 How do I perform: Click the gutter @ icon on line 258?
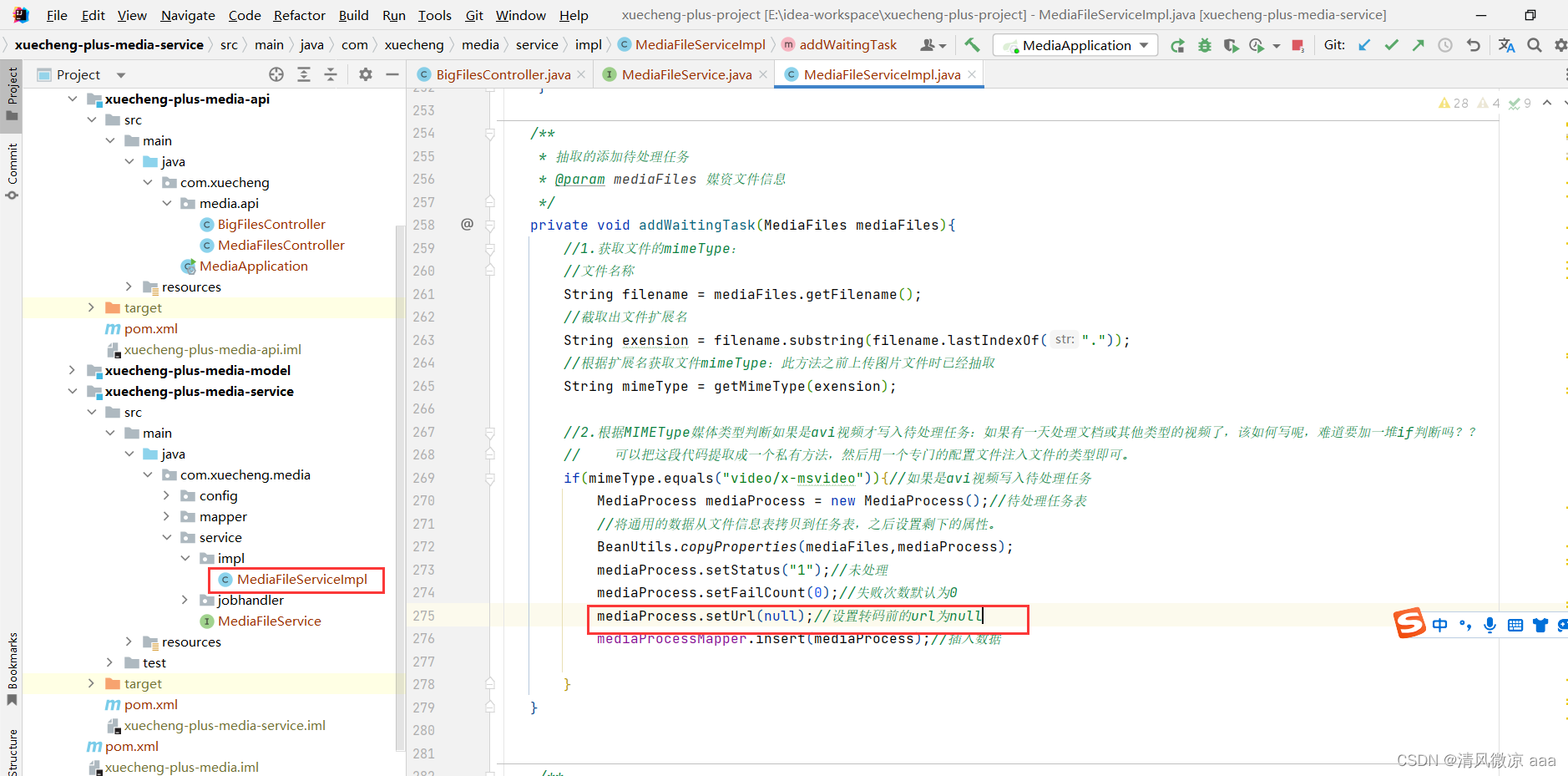(468, 224)
